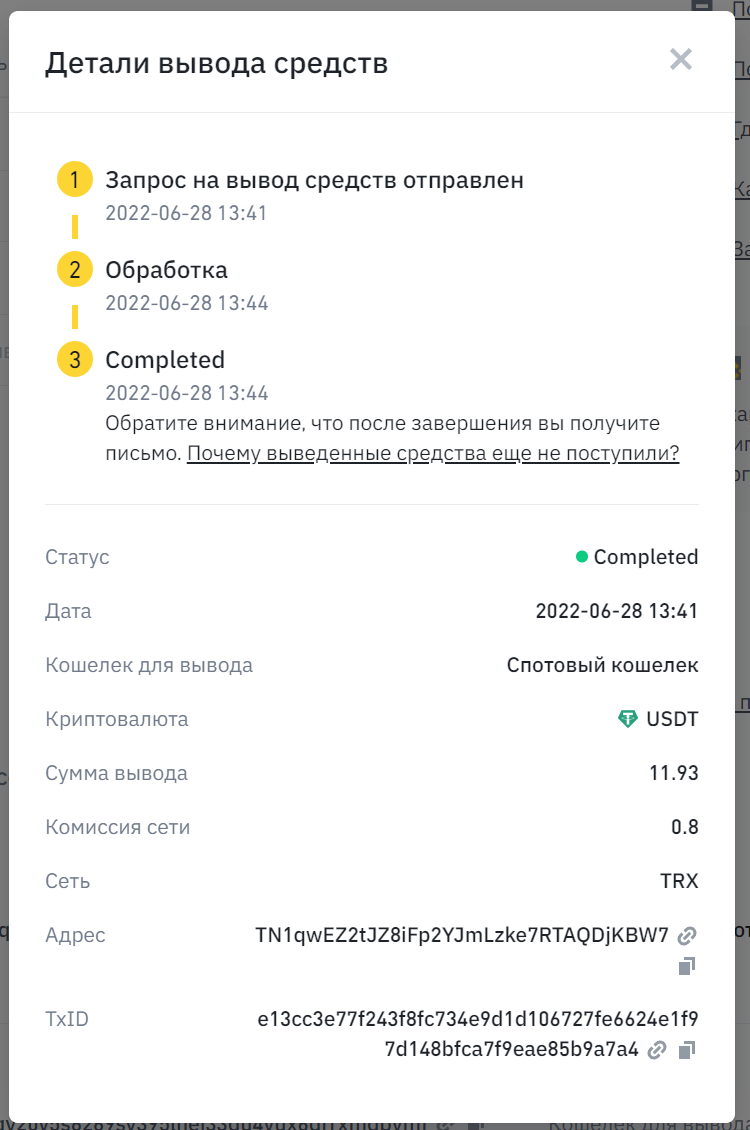The width and height of the screenshot is (750, 1130).
Task: Select the TN1qwEZ2tJZ8 wallet address text
Action: coord(462,935)
